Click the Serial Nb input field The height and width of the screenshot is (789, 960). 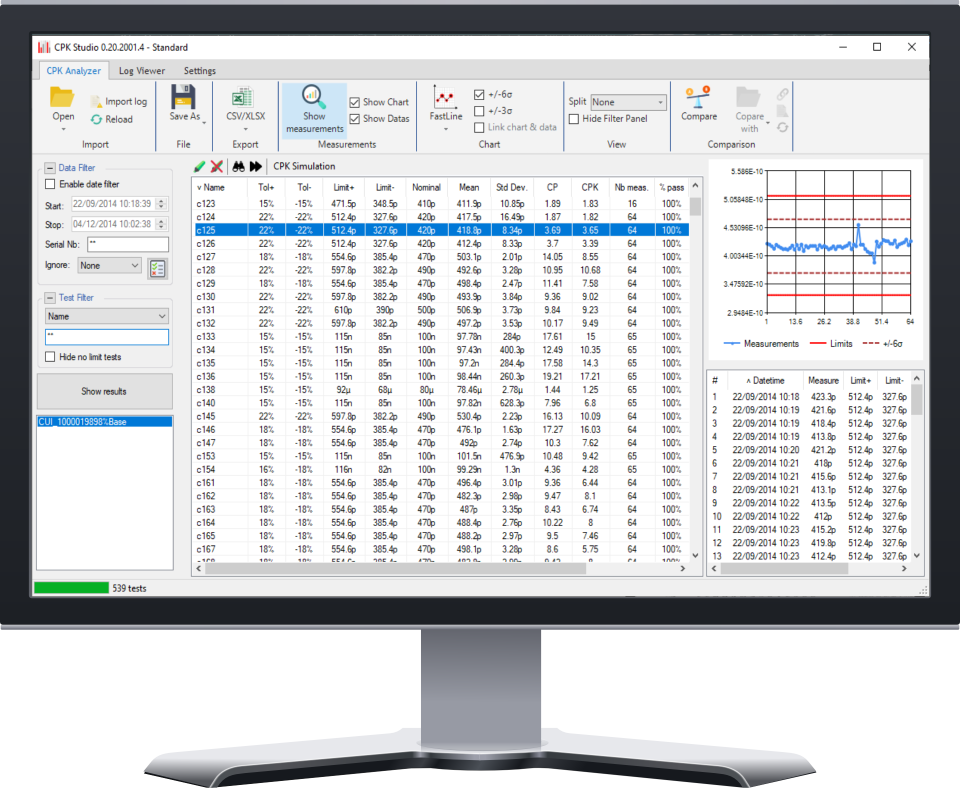click(127, 244)
